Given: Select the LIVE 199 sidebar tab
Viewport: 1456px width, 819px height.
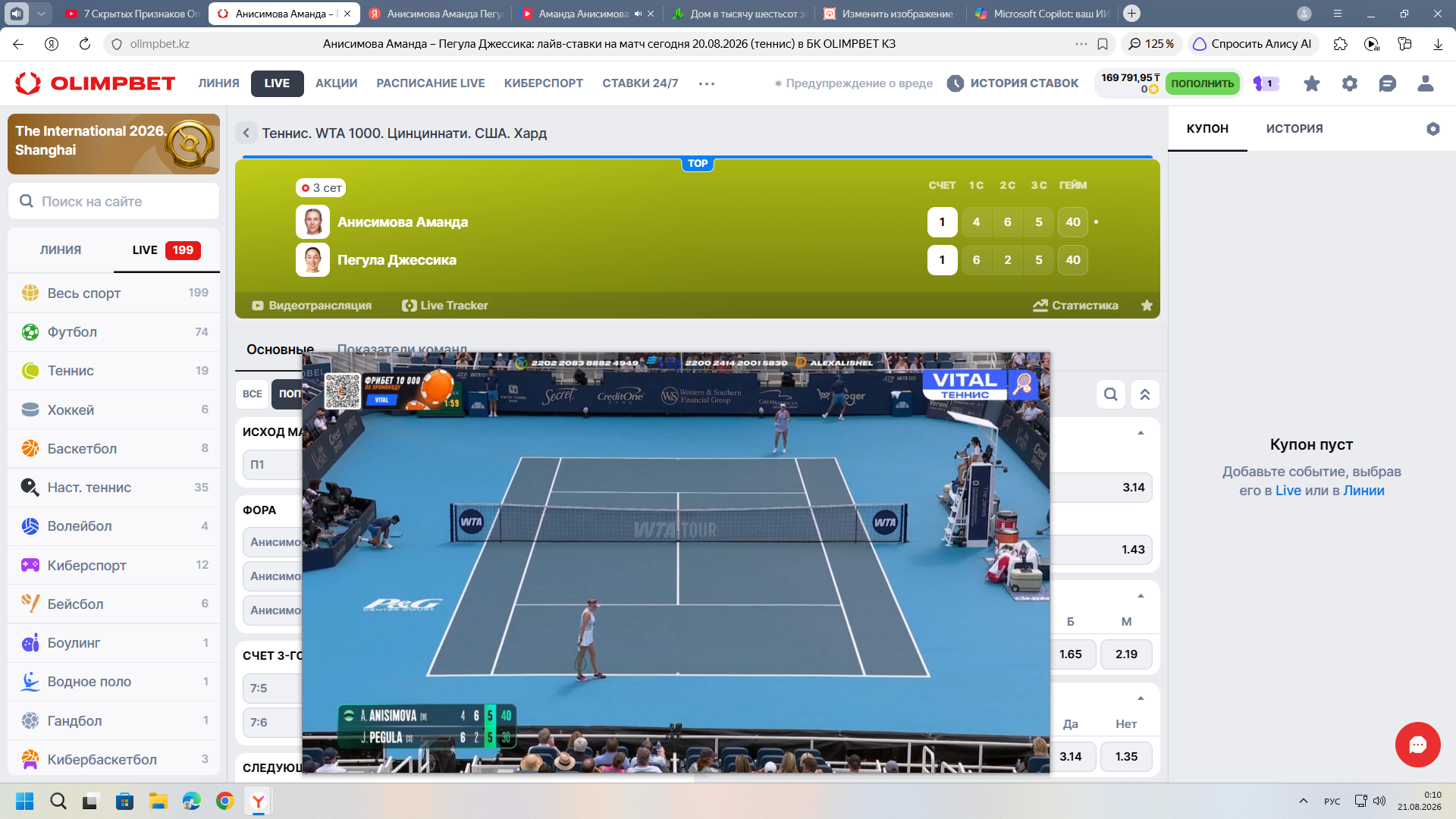Looking at the screenshot, I should [x=166, y=250].
